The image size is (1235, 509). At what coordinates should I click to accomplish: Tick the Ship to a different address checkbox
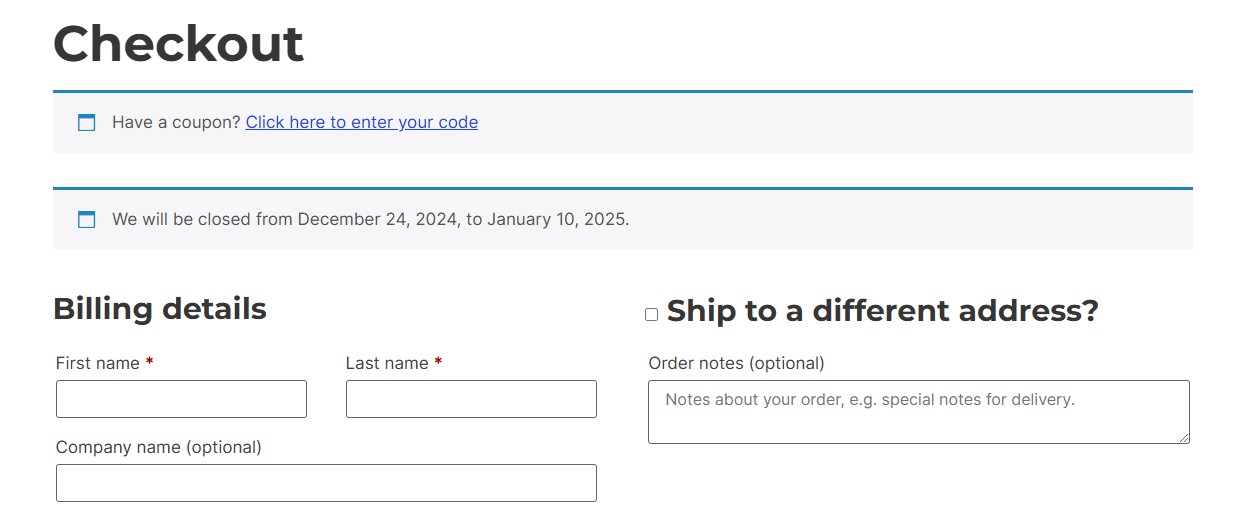652,314
